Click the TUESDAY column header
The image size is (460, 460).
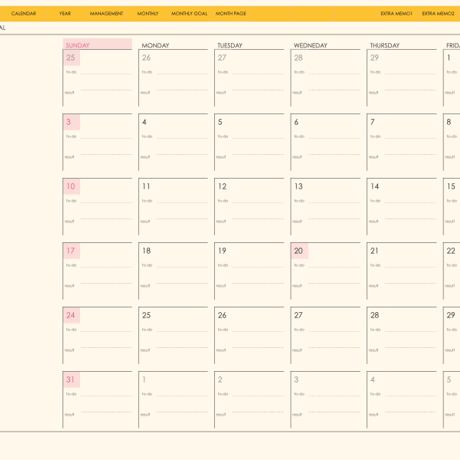tap(230, 45)
